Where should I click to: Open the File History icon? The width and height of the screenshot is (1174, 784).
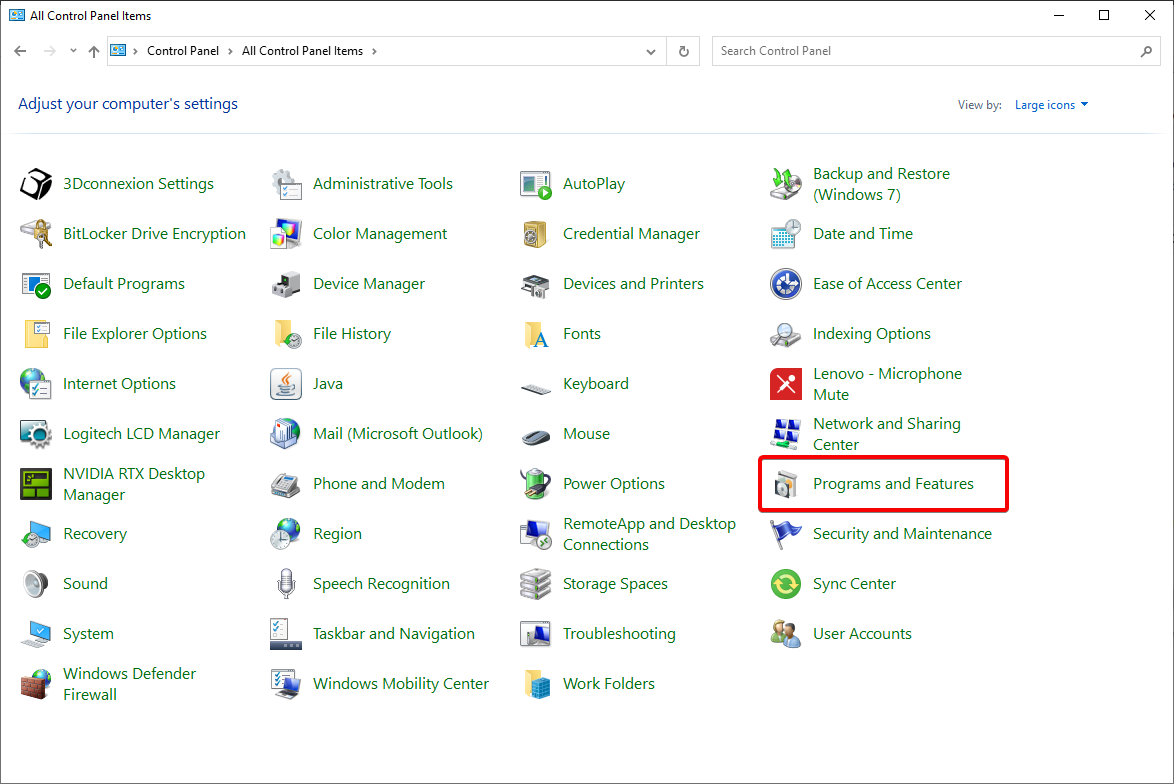click(x=286, y=334)
